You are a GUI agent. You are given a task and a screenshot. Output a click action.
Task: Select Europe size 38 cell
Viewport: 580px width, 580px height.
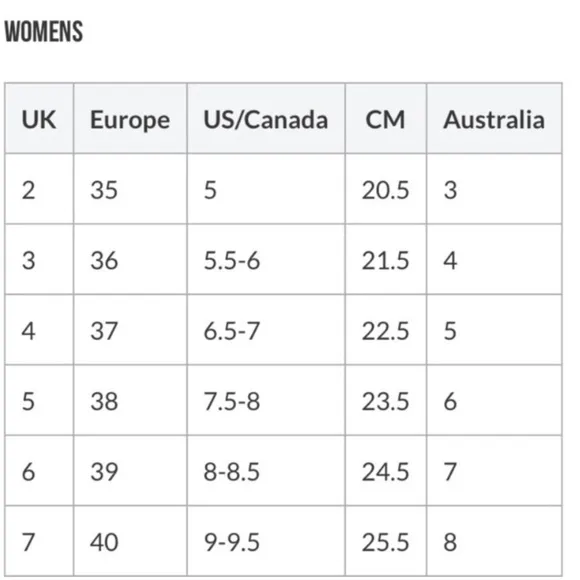pyautogui.click(x=130, y=400)
